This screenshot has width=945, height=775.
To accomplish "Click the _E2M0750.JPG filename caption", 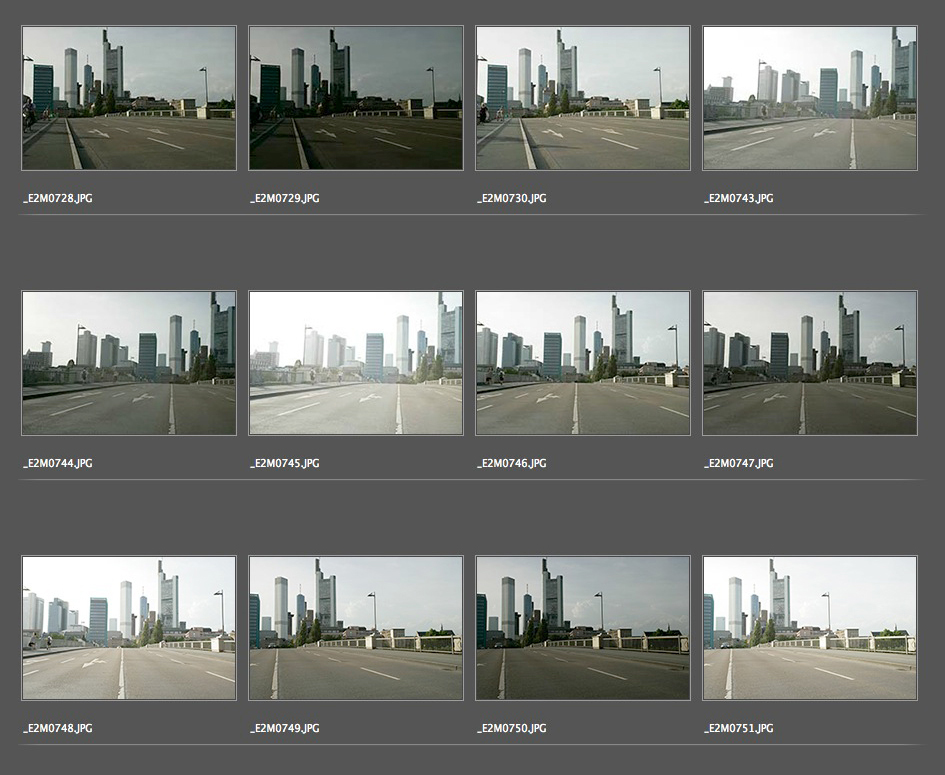I will click(x=511, y=729).
